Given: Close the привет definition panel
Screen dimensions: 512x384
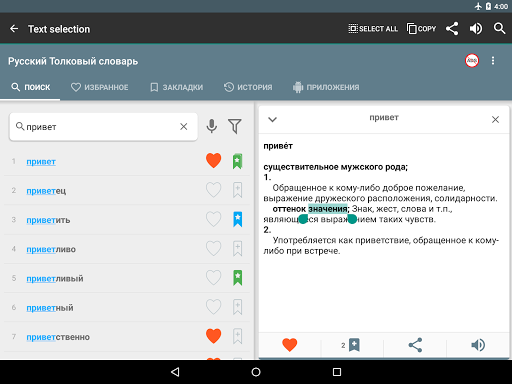Looking at the screenshot, I should [x=495, y=119].
